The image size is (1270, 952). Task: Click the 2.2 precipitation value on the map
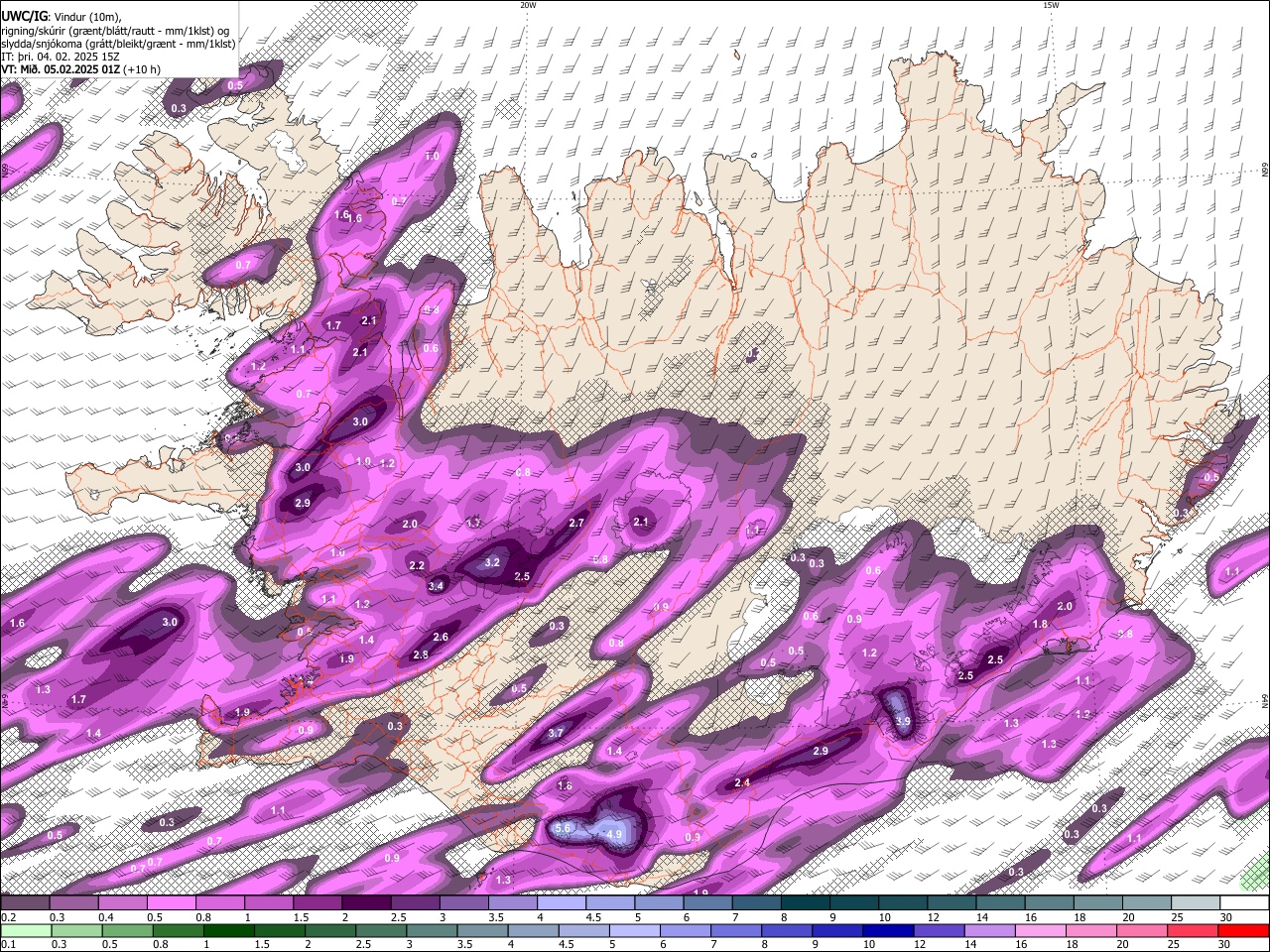pyautogui.click(x=417, y=565)
